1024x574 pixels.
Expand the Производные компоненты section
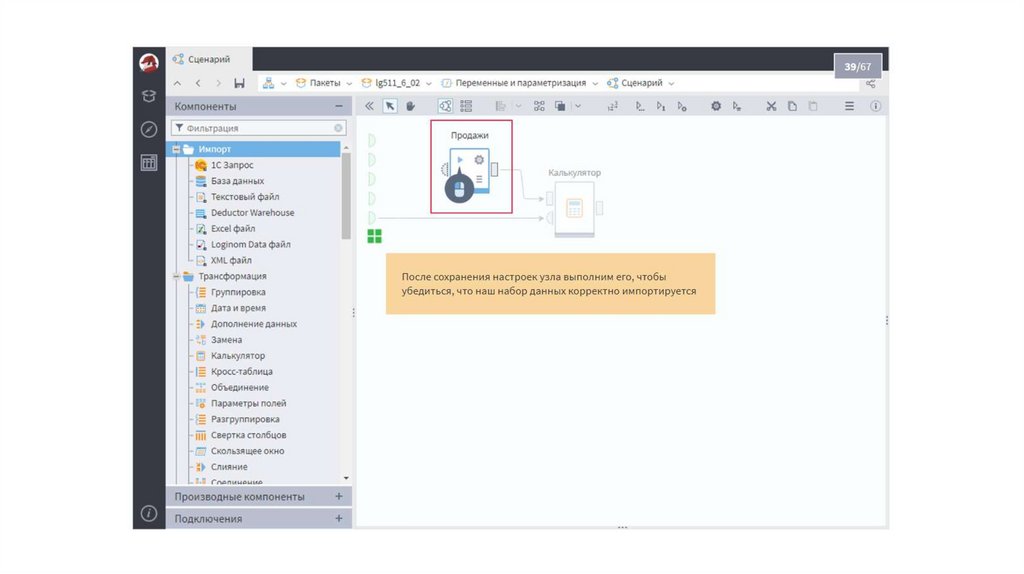[338, 496]
